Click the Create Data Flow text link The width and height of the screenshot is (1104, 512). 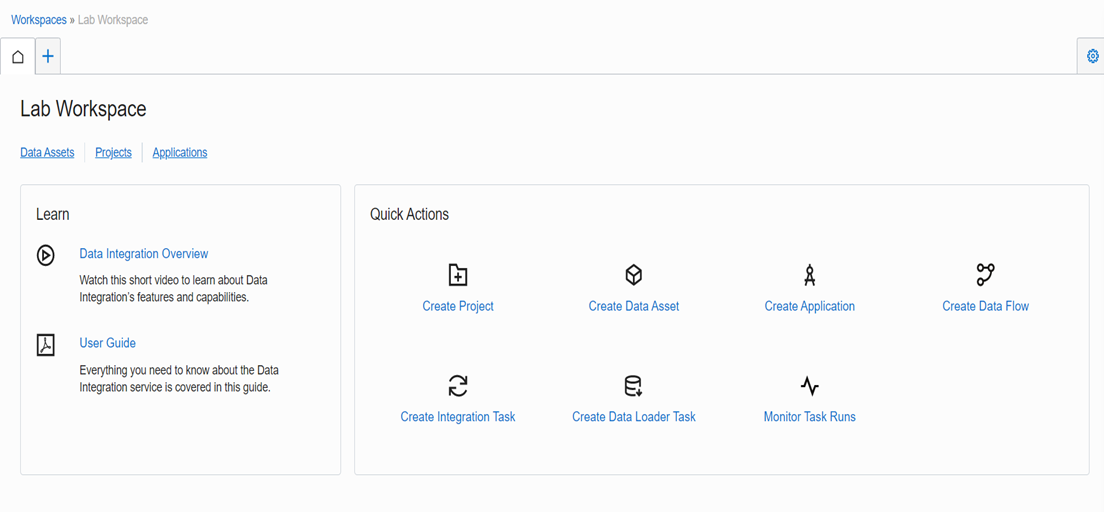(x=985, y=306)
